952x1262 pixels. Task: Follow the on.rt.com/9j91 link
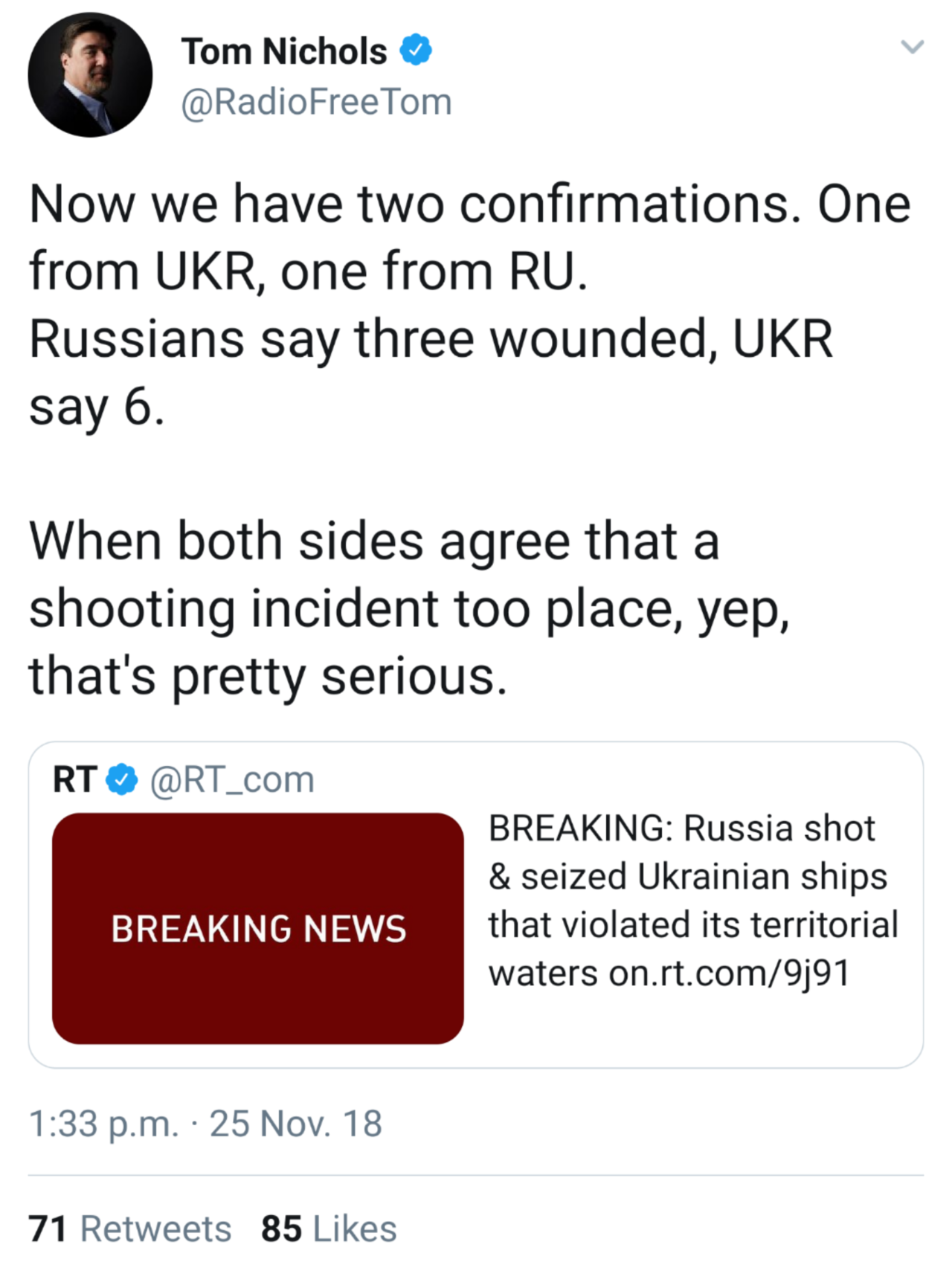(x=728, y=973)
